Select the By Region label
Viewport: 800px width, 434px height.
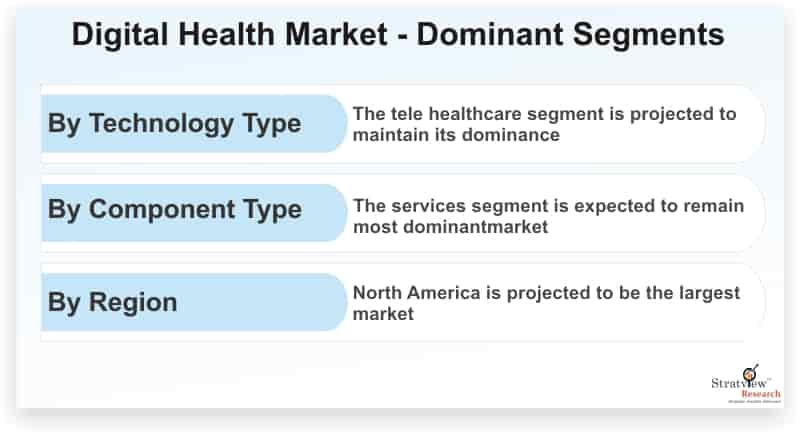click(112, 302)
